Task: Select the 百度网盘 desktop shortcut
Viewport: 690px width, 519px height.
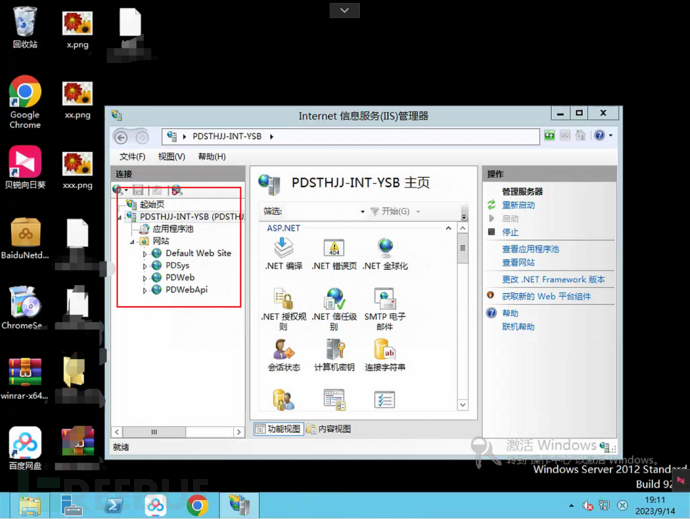Action: (25, 448)
